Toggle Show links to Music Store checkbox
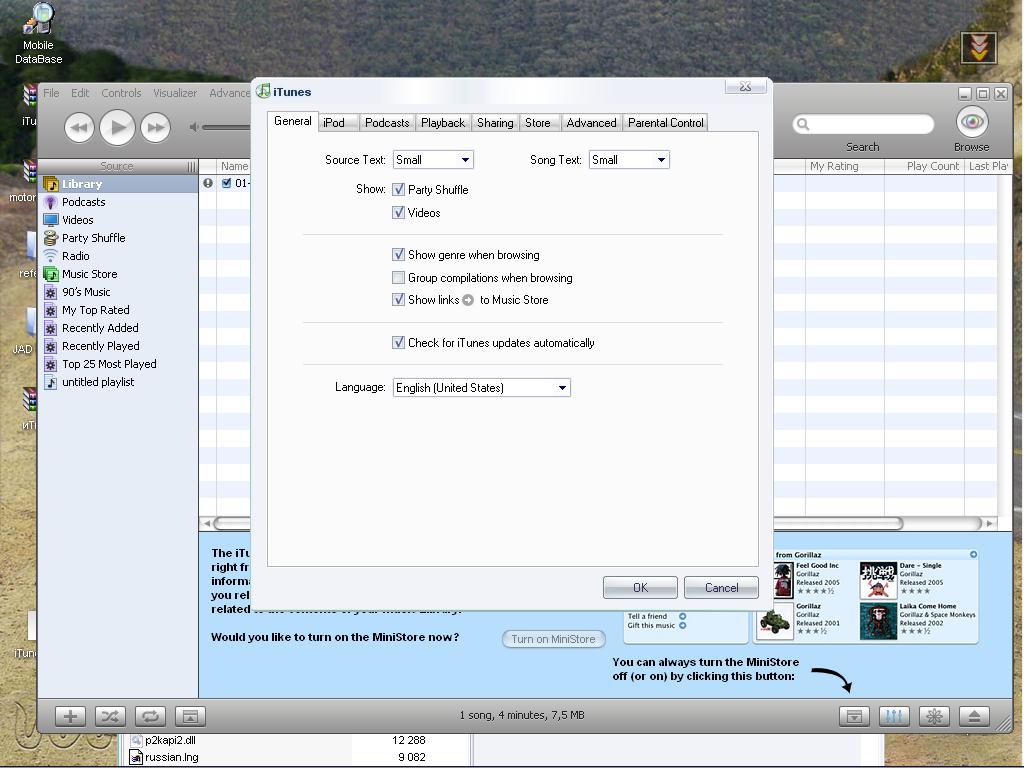The image size is (1024, 768). tap(398, 300)
